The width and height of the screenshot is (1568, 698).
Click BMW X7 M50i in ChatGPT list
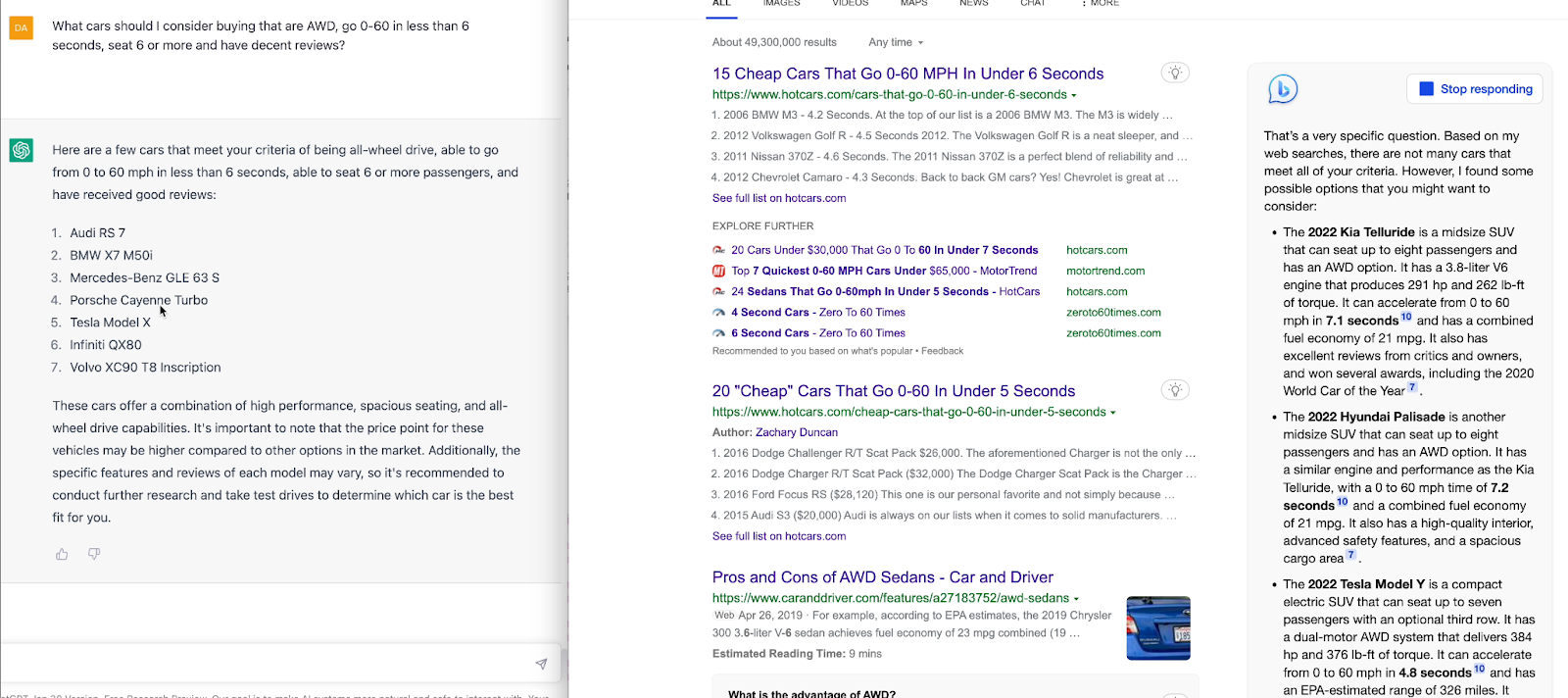(x=111, y=256)
